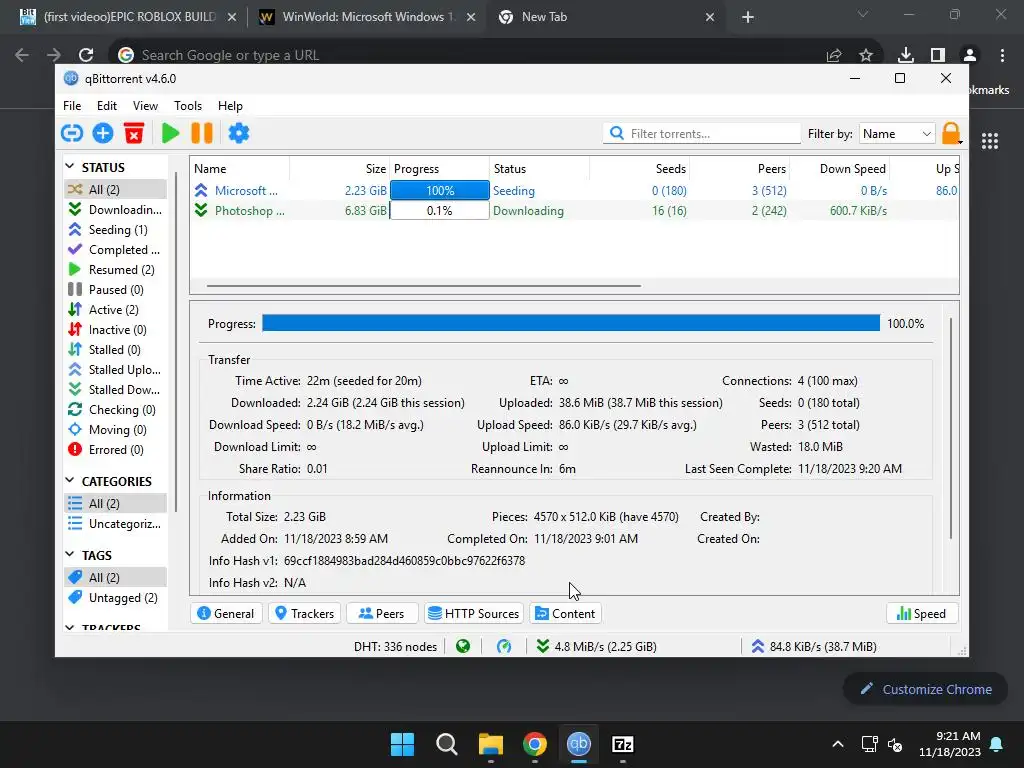Click the magnifier icon in torrent filter
The height and width of the screenshot is (768, 1024).
616,133
